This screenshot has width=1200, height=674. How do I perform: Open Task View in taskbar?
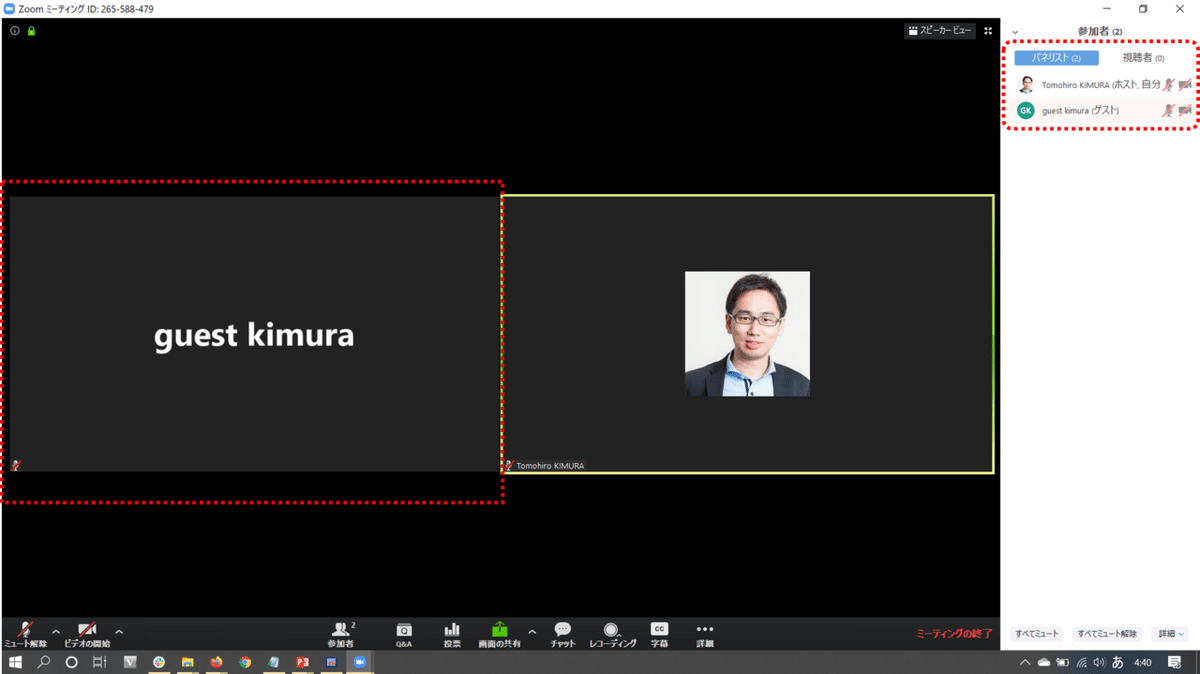(x=99, y=662)
